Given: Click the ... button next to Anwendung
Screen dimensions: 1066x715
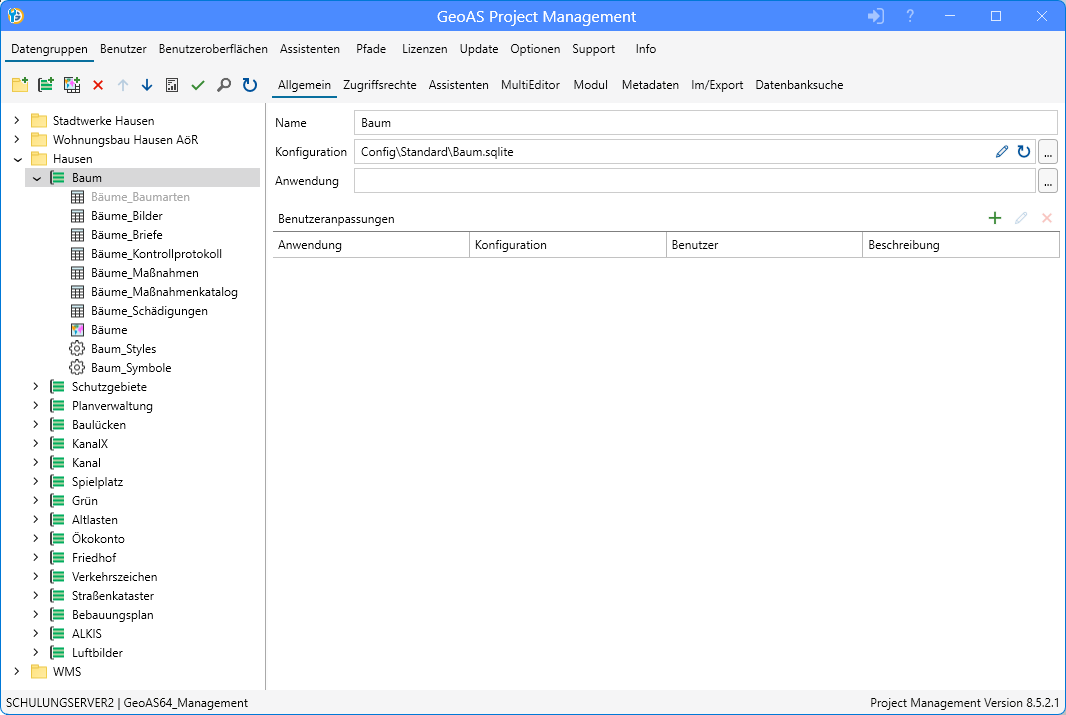Looking at the screenshot, I should point(1047,181).
